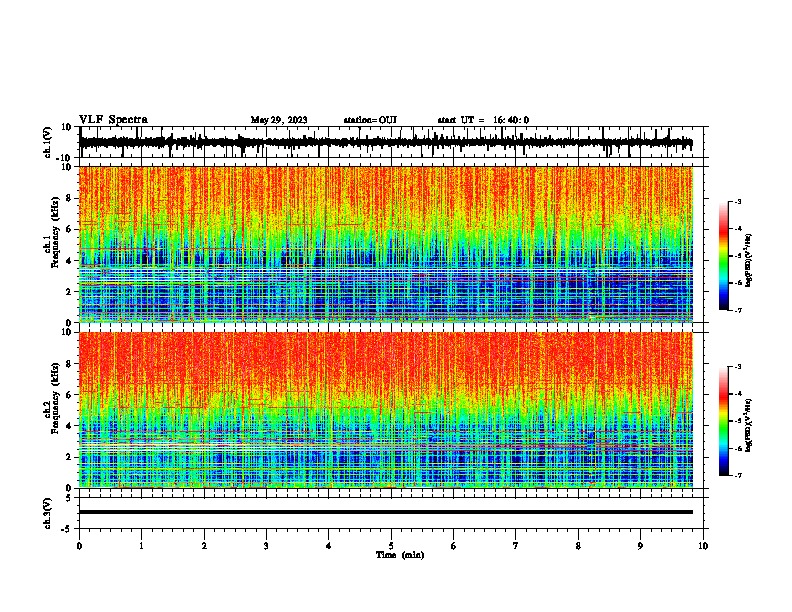Click the 'Time (min)' axis label
The width and height of the screenshot is (792, 612).
click(x=400, y=555)
